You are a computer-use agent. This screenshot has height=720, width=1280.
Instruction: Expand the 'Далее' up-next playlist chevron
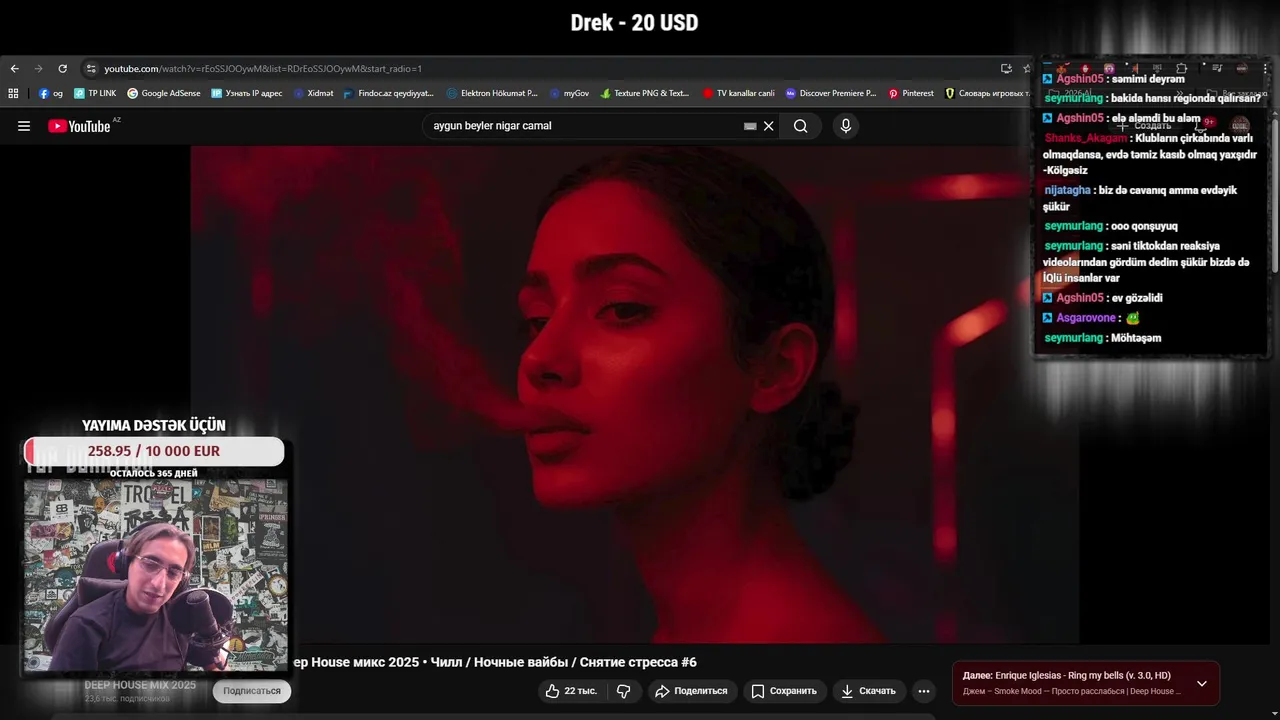[1202, 684]
